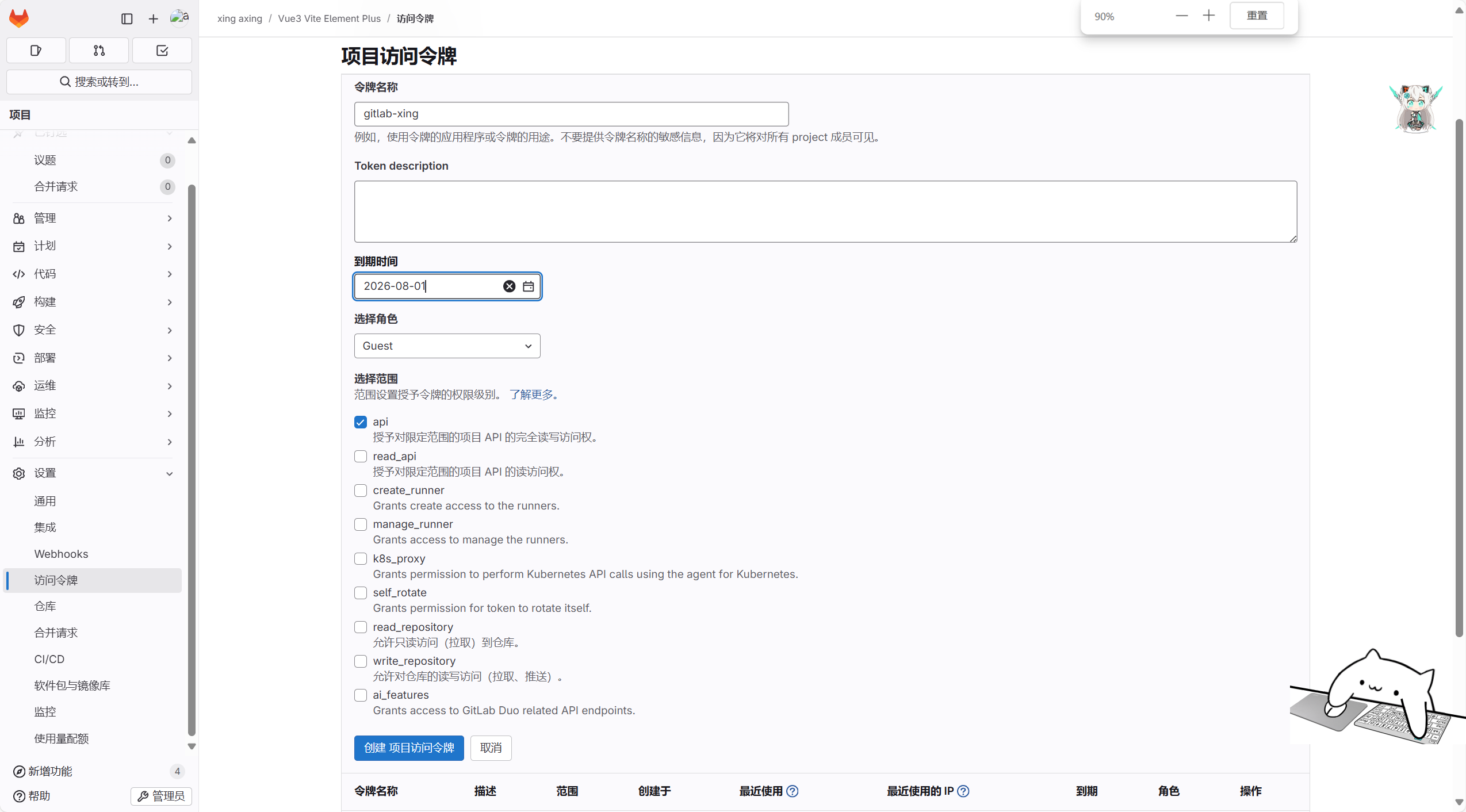Click the 重置 zoom reset button

(1257, 16)
